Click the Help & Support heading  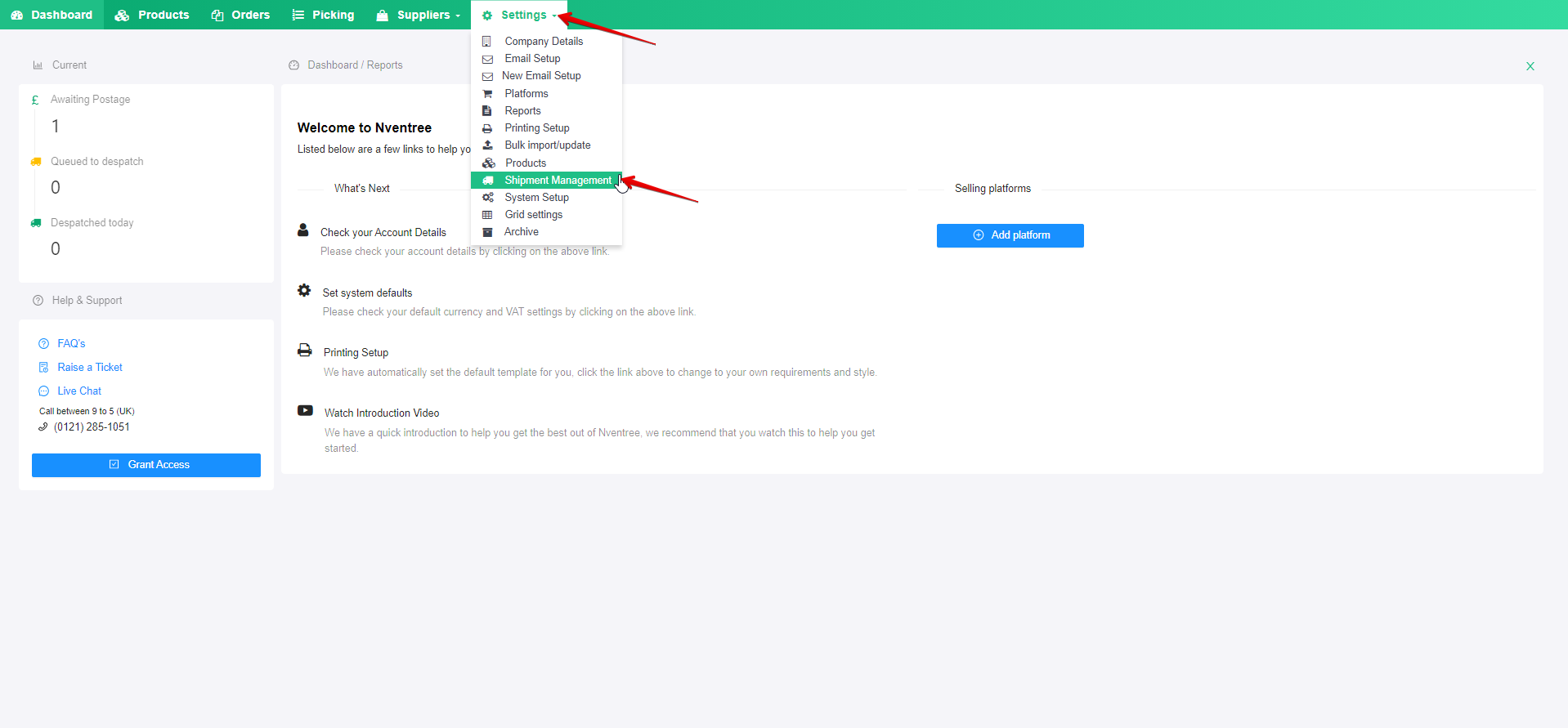[x=87, y=300]
